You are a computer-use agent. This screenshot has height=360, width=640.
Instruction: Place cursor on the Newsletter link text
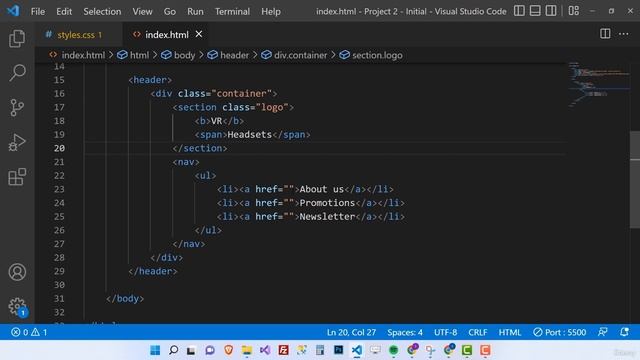327,217
